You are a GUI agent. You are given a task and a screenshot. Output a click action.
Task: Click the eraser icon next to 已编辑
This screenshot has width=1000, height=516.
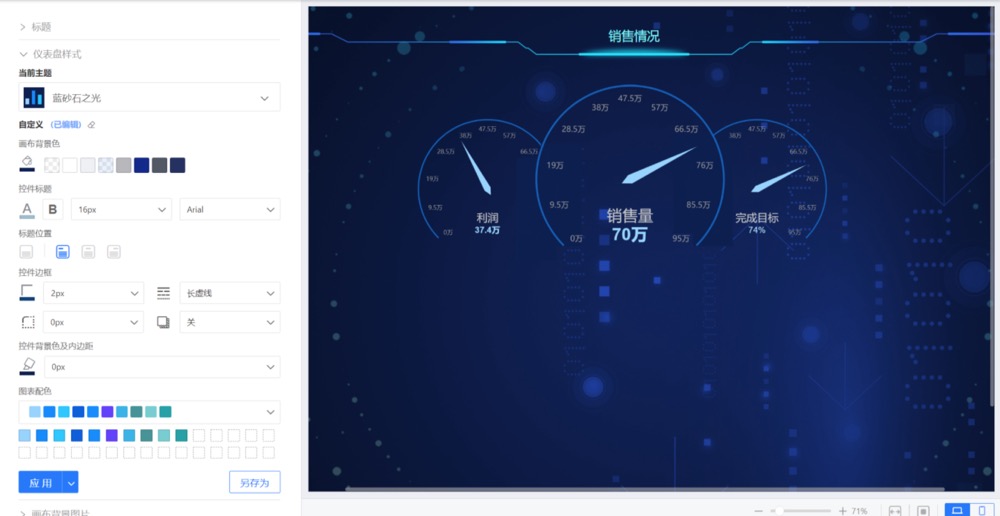coord(91,125)
